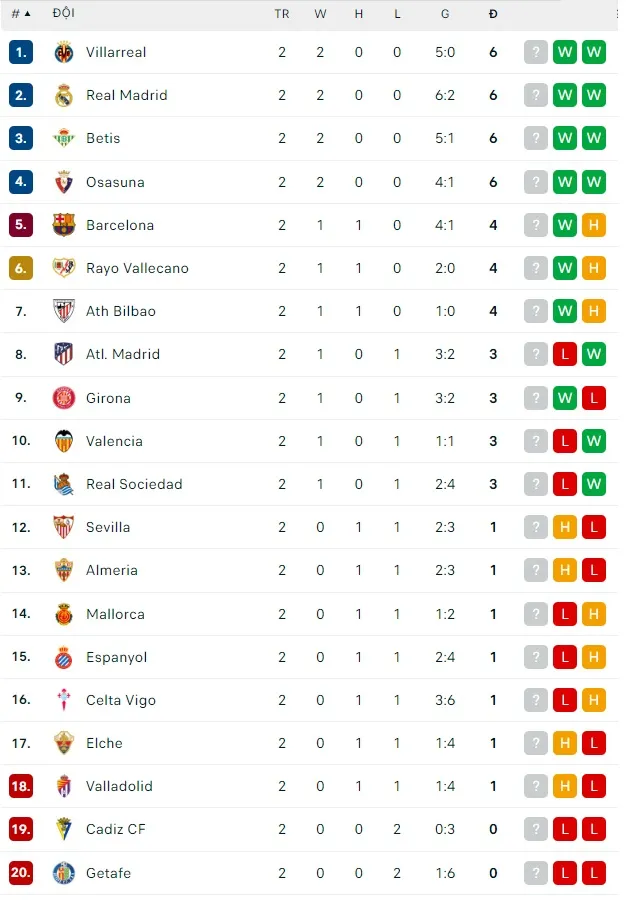Select the Barcelona club badge
The height and width of the screenshot is (900, 629).
click(65, 225)
